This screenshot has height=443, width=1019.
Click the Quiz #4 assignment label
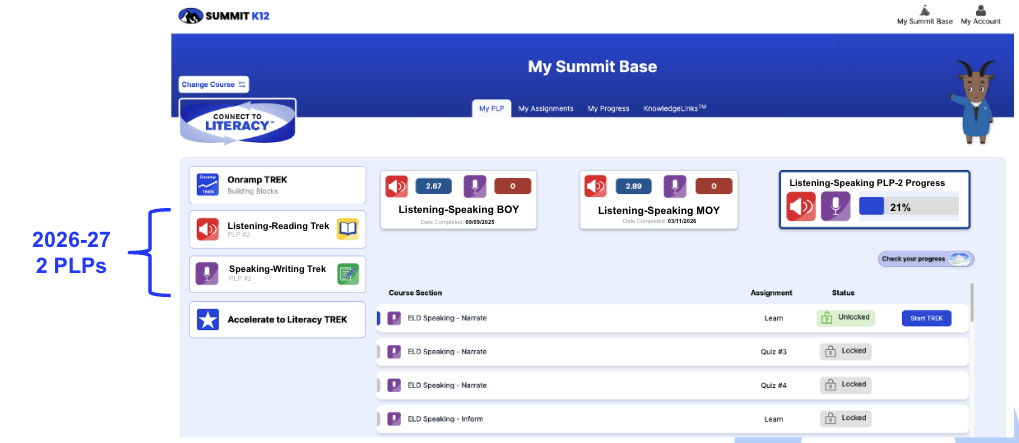click(773, 385)
